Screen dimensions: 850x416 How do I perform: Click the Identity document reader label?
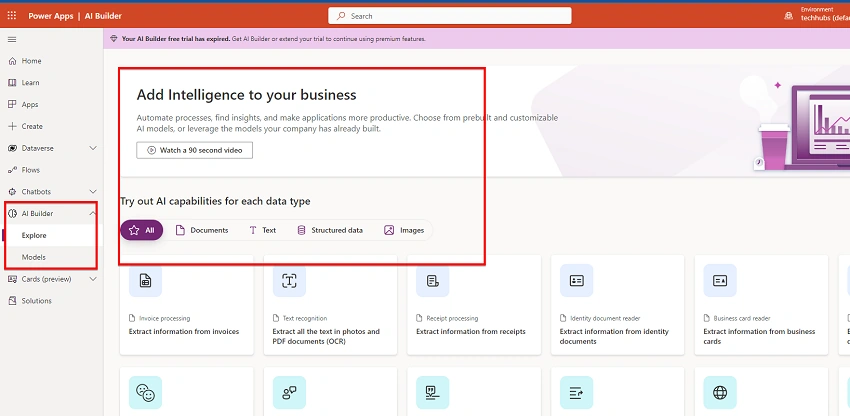point(605,318)
